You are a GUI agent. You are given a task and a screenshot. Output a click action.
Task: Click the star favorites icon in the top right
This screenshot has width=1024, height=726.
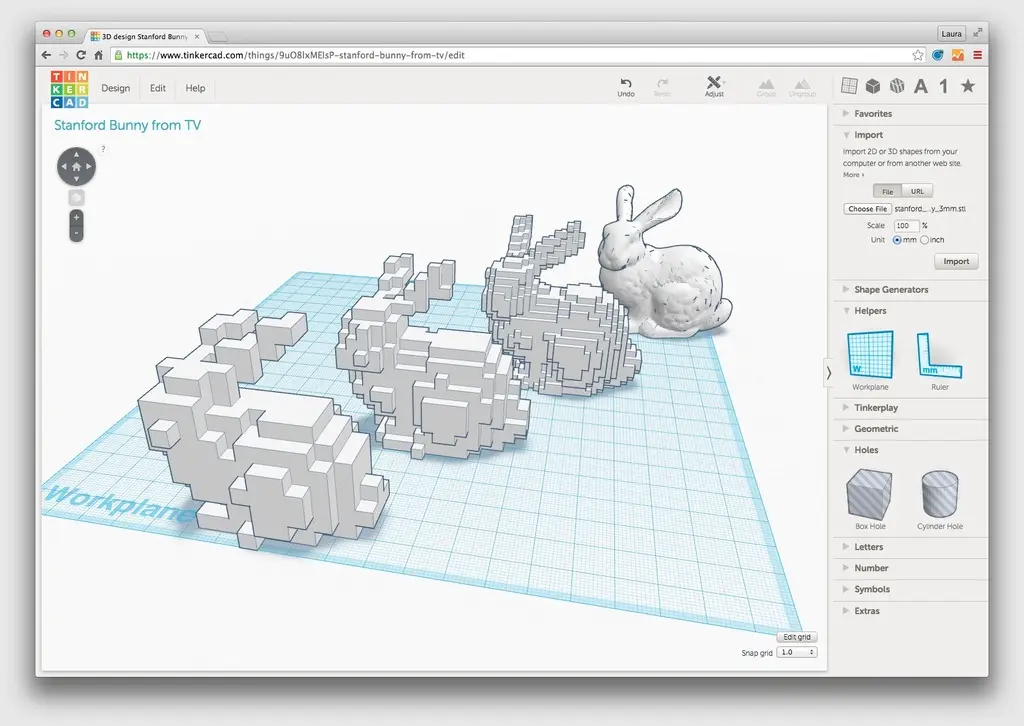[967, 86]
